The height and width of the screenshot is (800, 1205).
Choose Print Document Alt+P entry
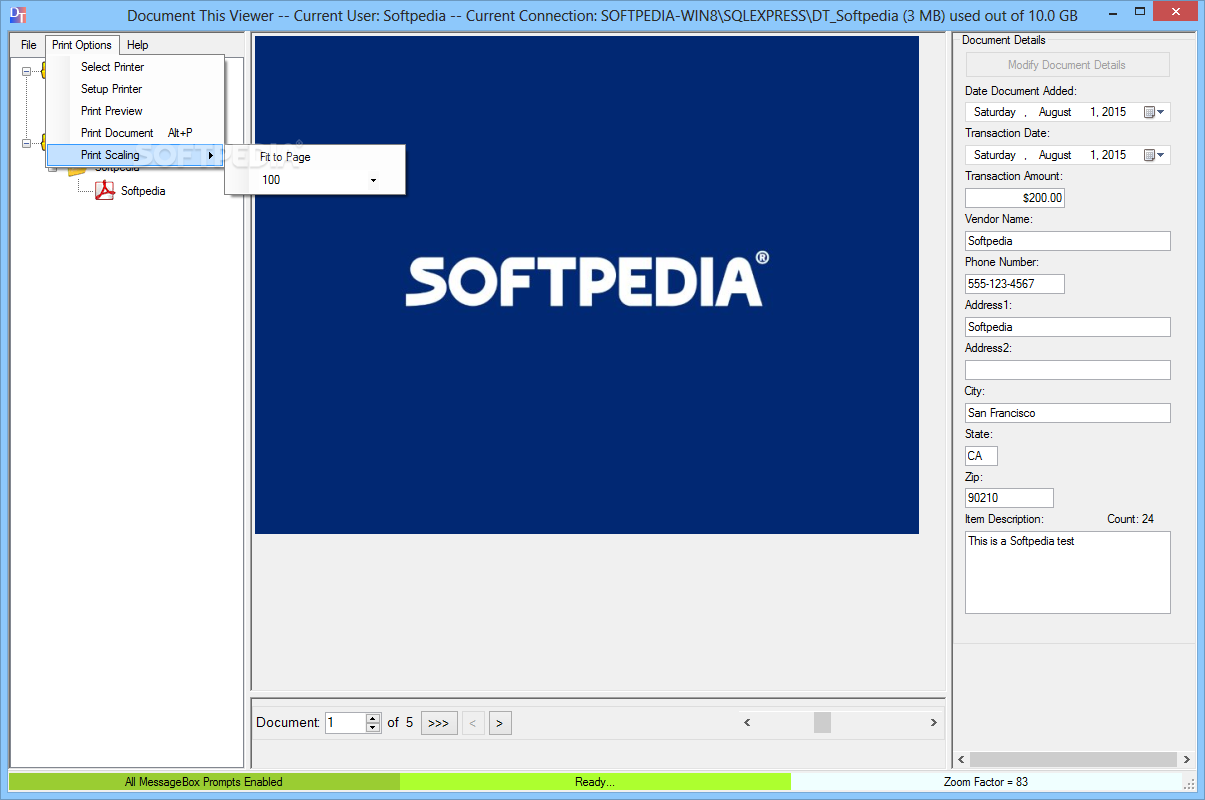[x=135, y=133]
